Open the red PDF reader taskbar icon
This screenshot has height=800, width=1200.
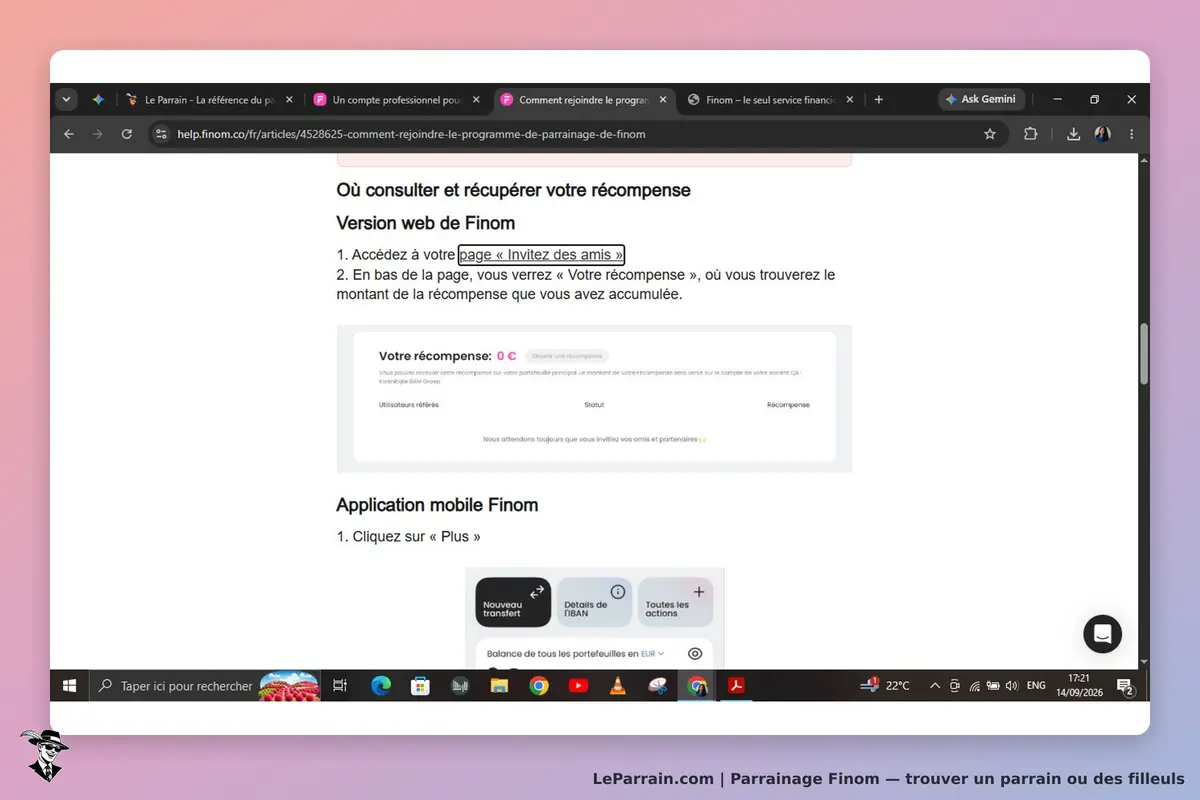pos(737,686)
